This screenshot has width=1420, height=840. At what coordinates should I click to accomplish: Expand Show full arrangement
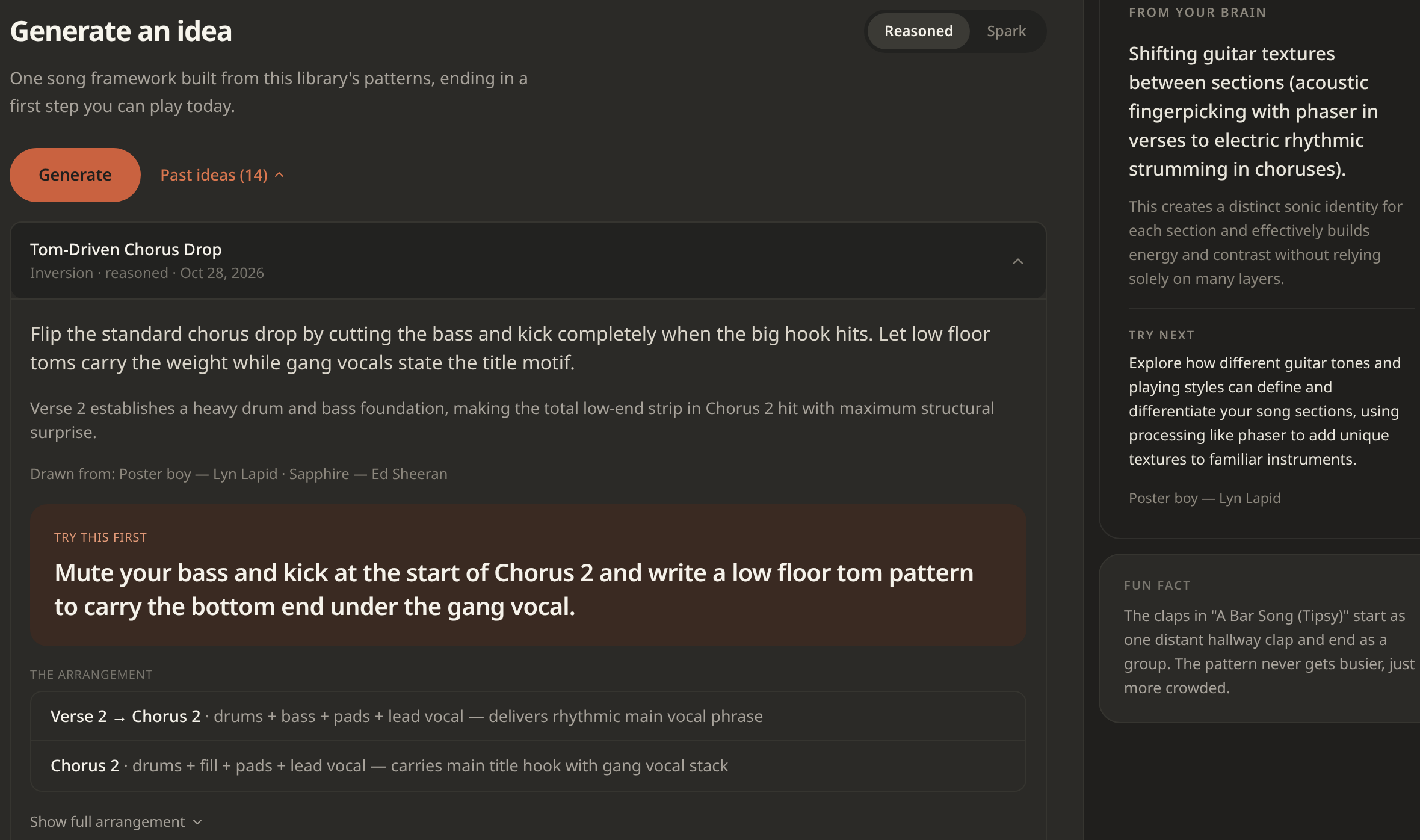click(x=116, y=822)
